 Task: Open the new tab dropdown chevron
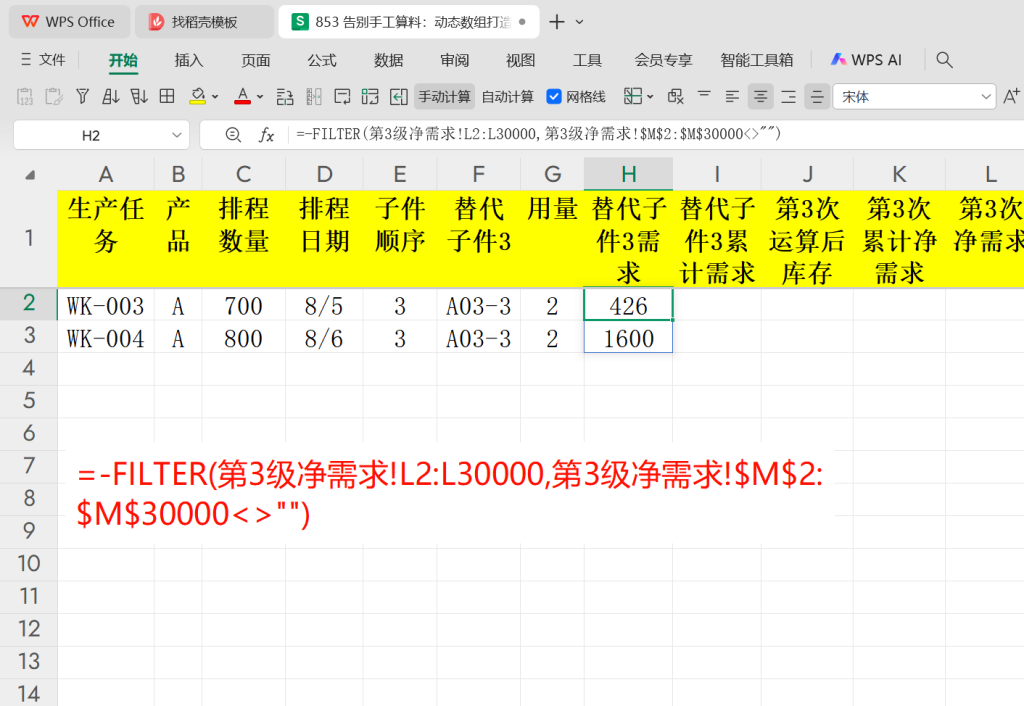tap(580, 22)
